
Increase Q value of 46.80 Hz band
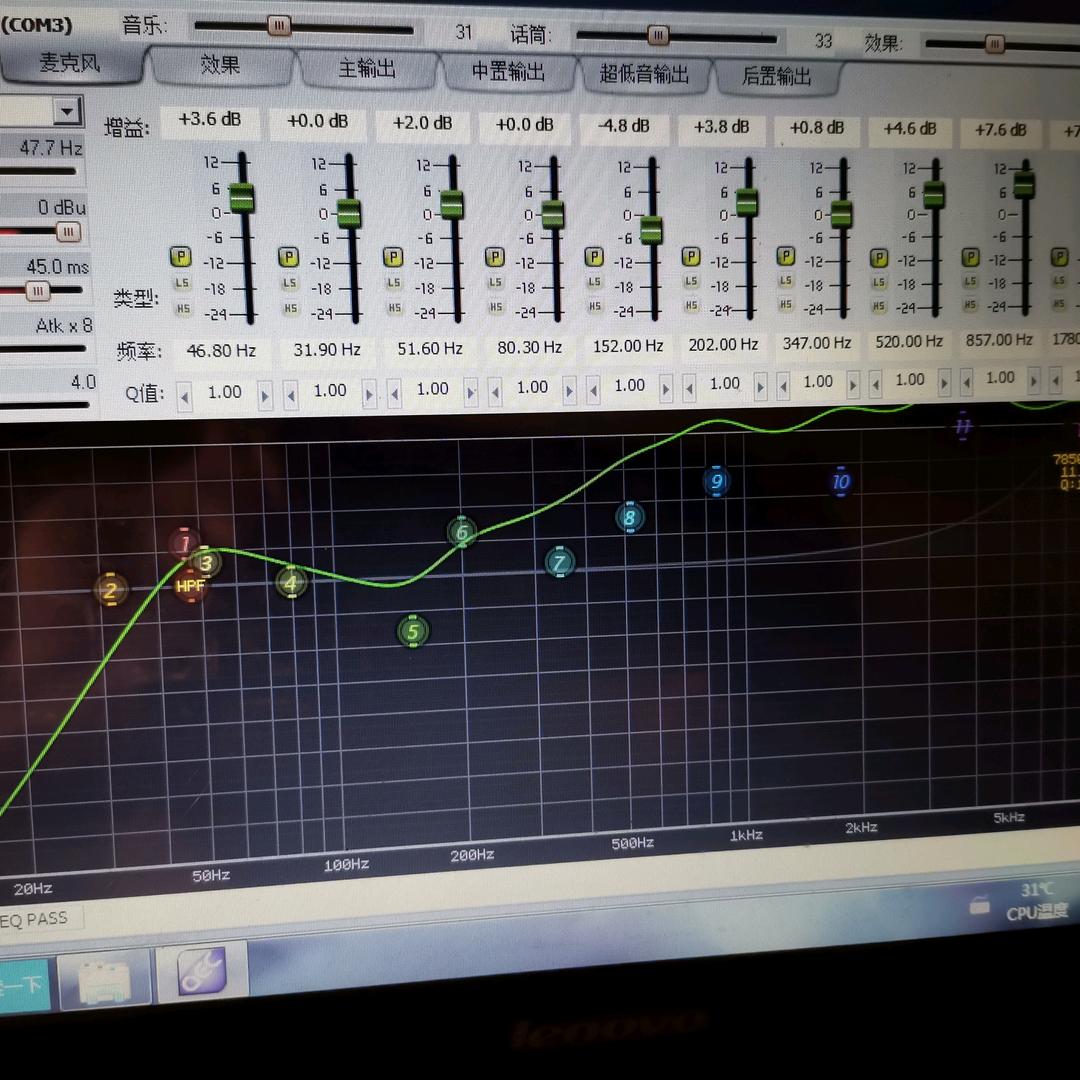(265, 396)
